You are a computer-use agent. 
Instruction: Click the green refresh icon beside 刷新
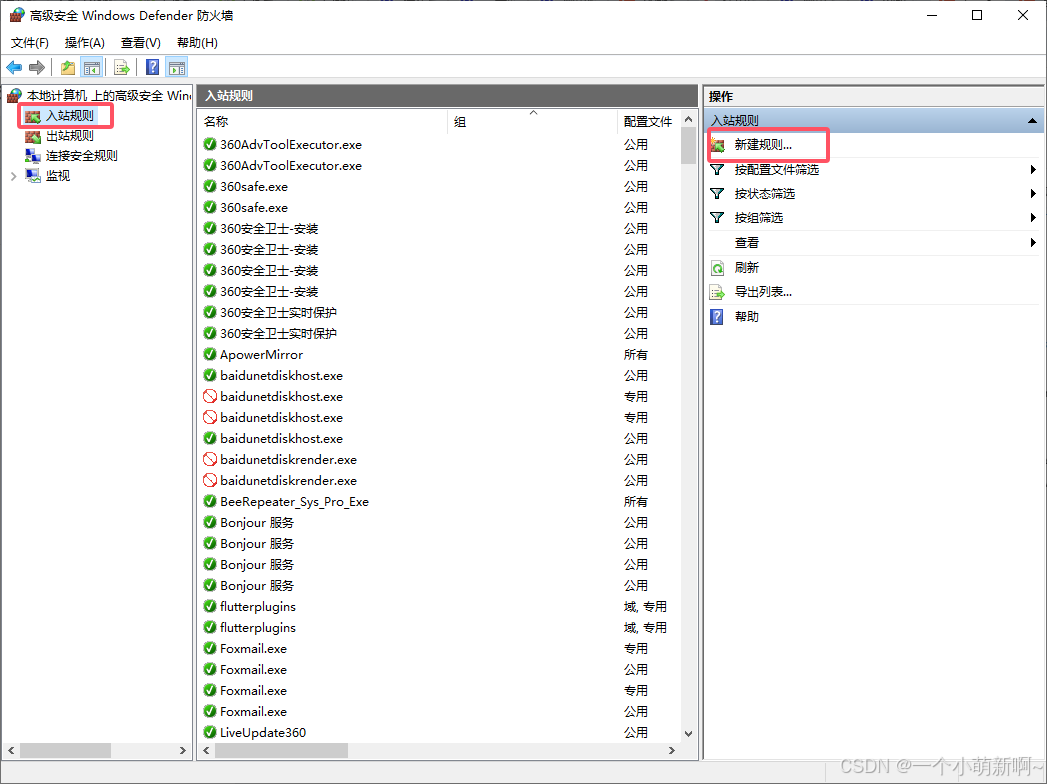click(717, 268)
